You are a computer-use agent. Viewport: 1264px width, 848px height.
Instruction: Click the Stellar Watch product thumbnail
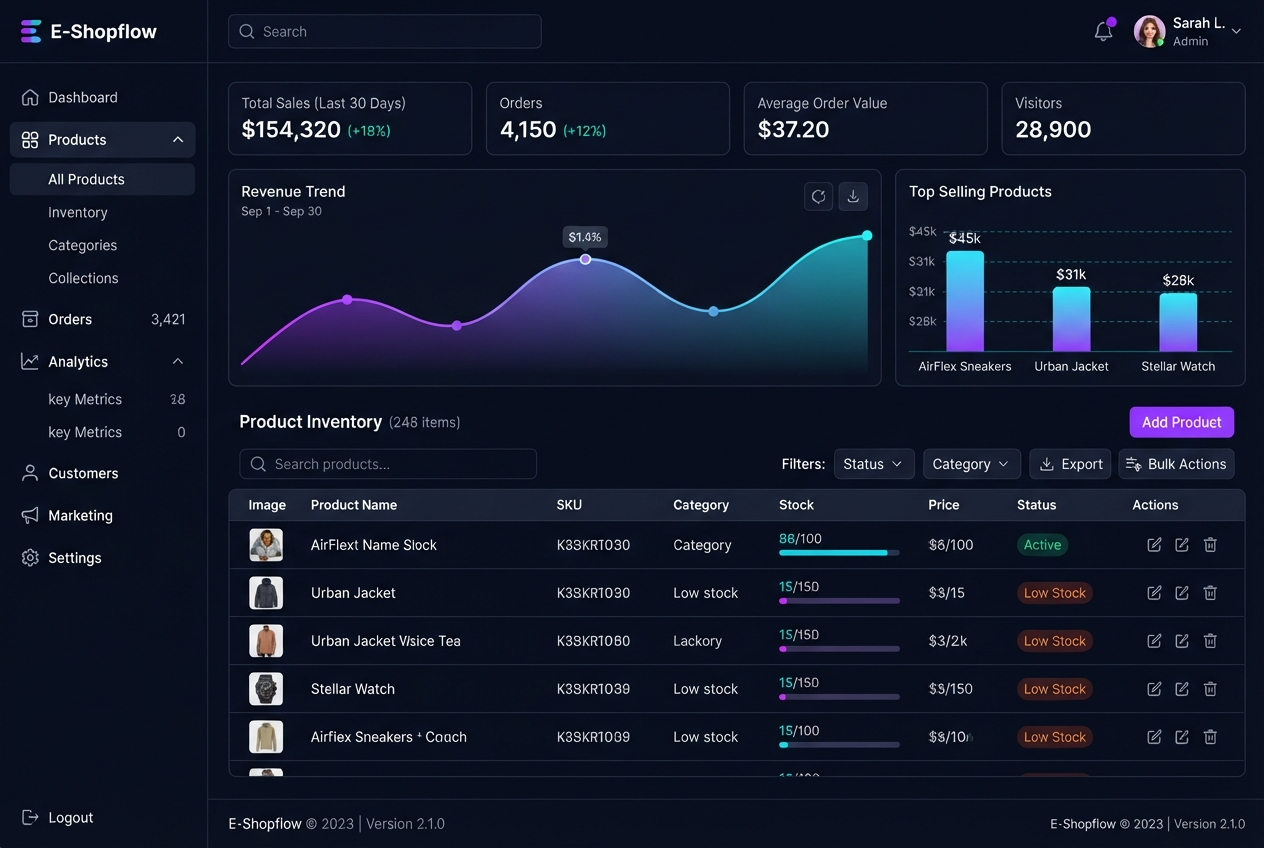click(266, 689)
